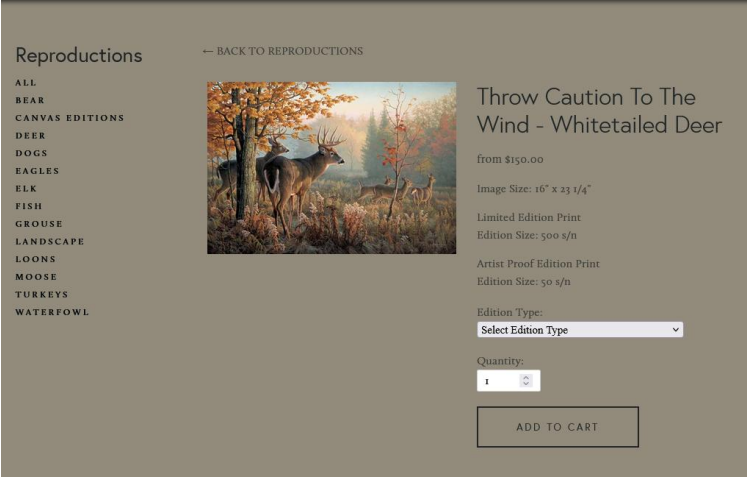Viewport: 747px width, 477px height.
Task: Open Canvas Editions category
Action: click(70, 118)
